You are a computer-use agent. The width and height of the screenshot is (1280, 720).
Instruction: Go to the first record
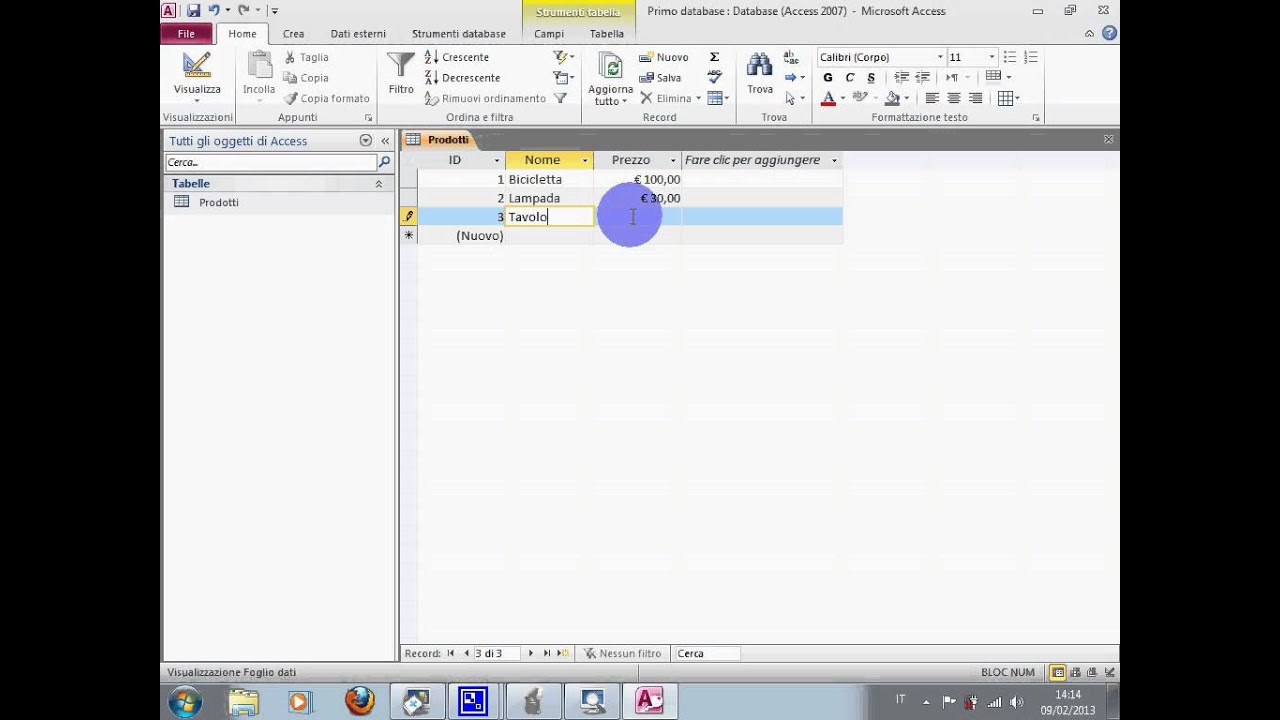(x=451, y=653)
